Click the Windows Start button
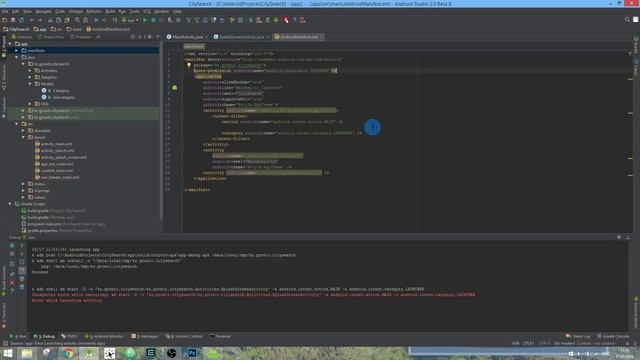Image resolution: width=640 pixels, height=360 pixels. pos(7,353)
